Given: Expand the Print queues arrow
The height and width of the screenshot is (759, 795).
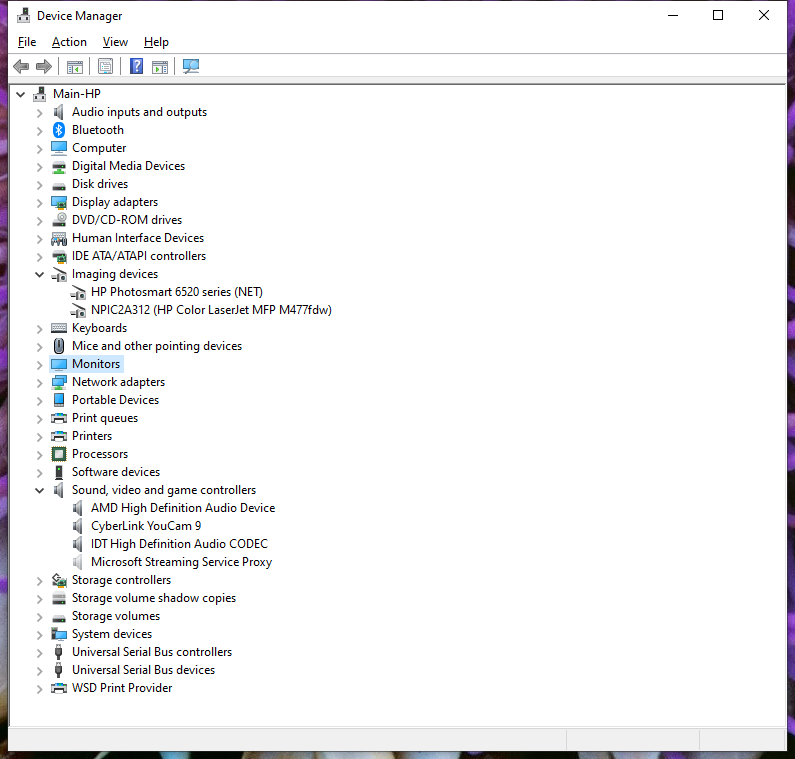Looking at the screenshot, I should tap(40, 418).
